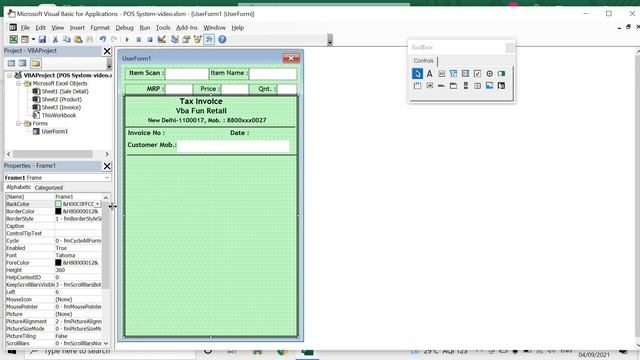This screenshot has width=640, height=360.
Task: Open the Debug menu
Action: click(124, 28)
